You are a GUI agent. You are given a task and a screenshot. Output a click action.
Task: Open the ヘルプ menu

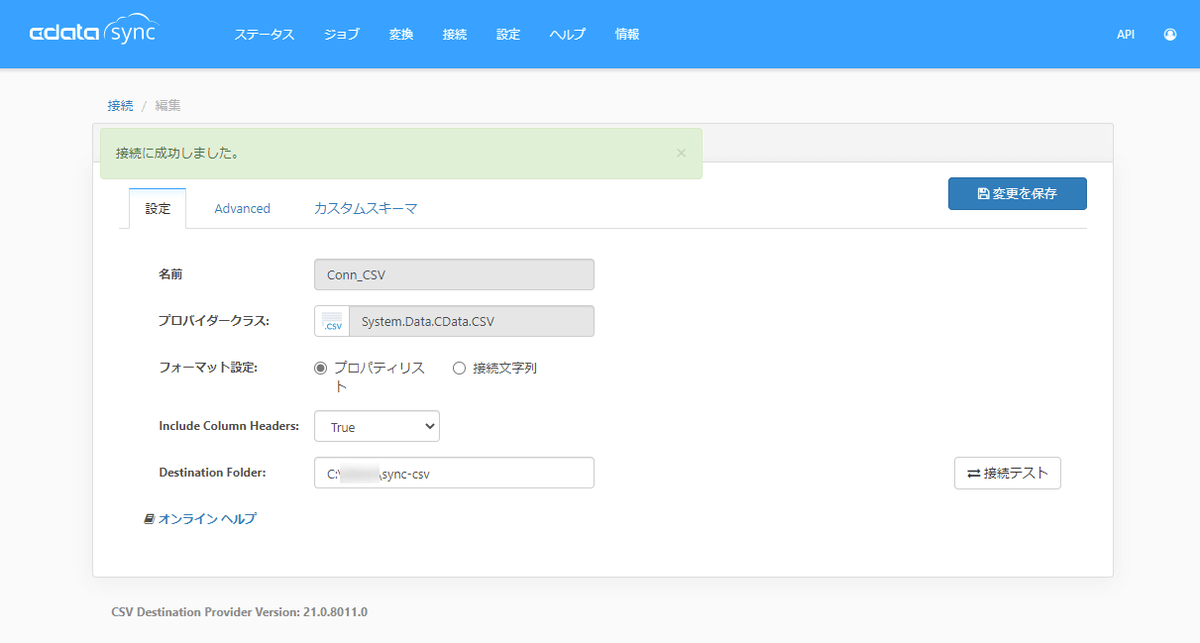coord(567,34)
